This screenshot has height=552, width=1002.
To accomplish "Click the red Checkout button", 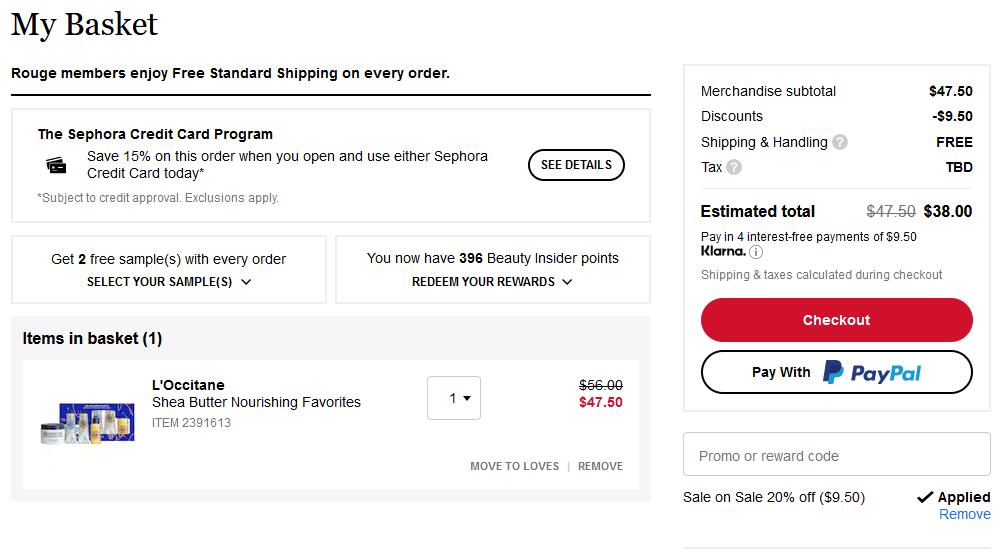I will [x=836, y=320].
